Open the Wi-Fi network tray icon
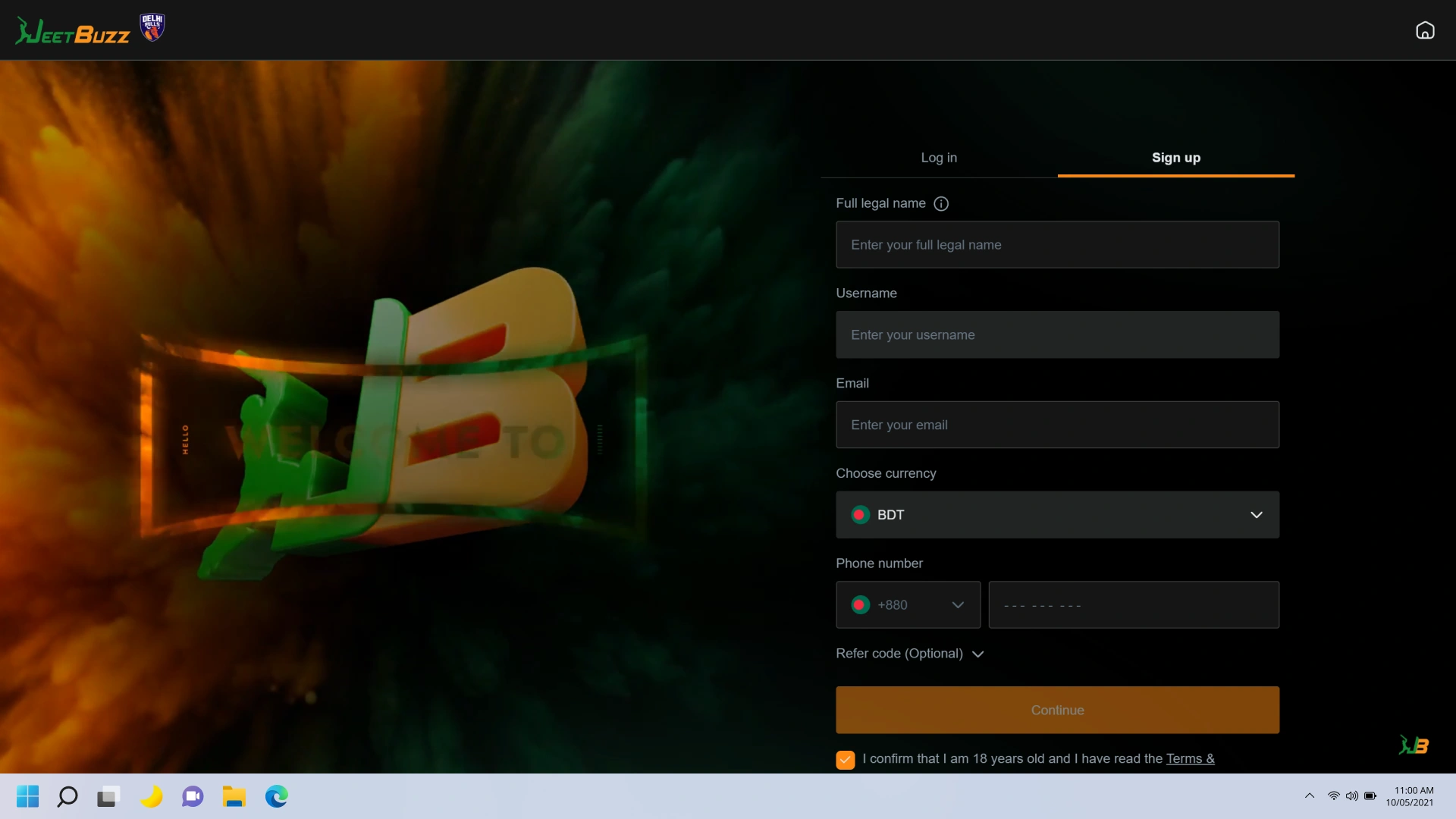The image size is (1456, 819). coord(1333,795)
